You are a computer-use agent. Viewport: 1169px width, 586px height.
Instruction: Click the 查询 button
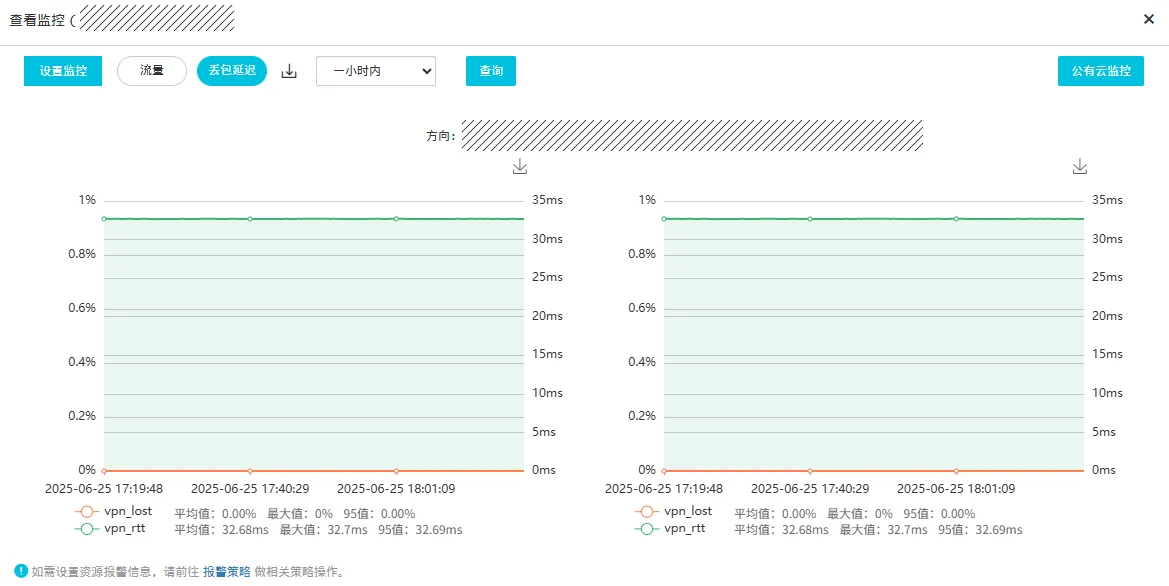(x=491, y=71)
